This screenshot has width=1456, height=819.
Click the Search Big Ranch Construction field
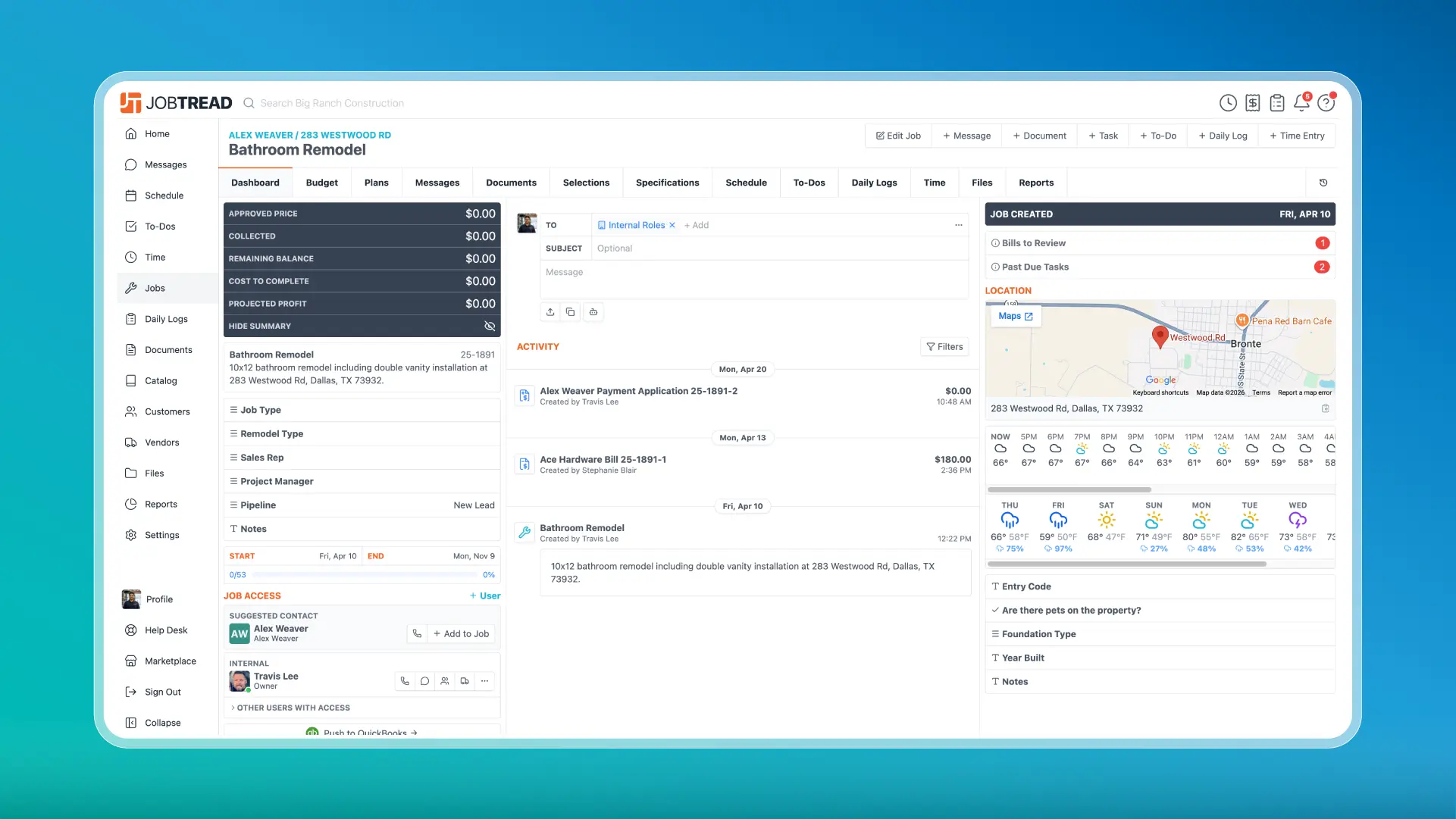pyautogui.click(x=331, y=103)
